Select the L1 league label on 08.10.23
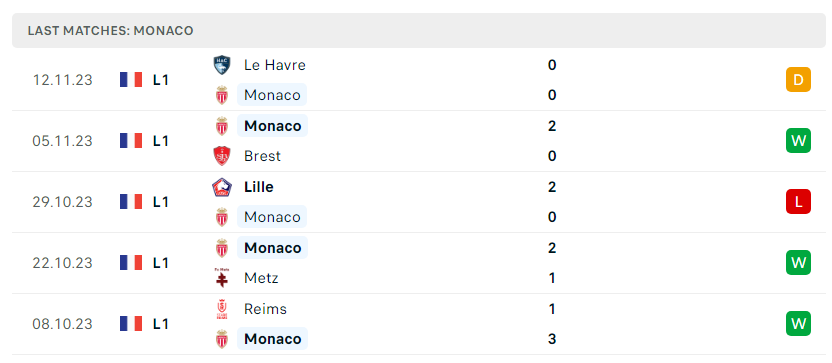The height and width of the screenshot is (363, 832). coord(161,324)
